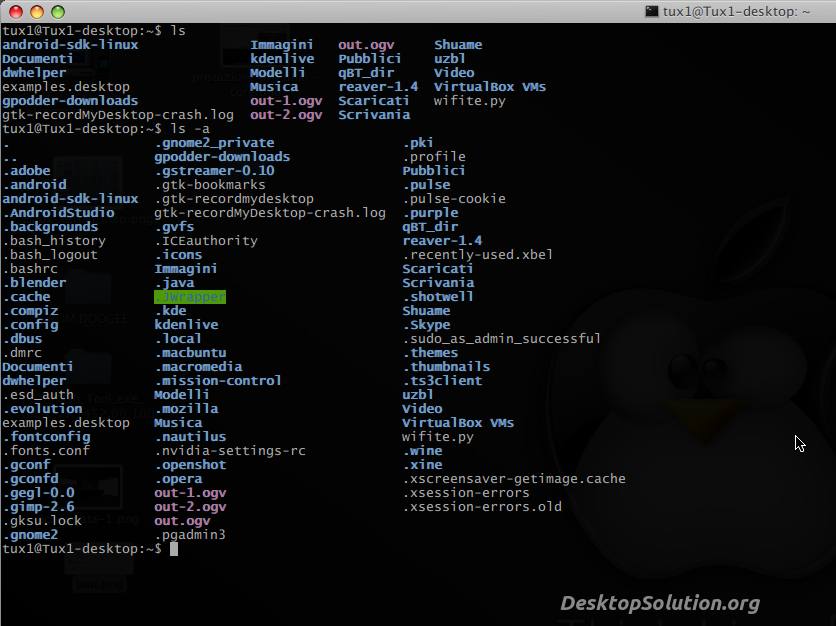The image size is (836, 626).
Task: Click the .mission-control directory entry
Action: [x=218, y=381]
